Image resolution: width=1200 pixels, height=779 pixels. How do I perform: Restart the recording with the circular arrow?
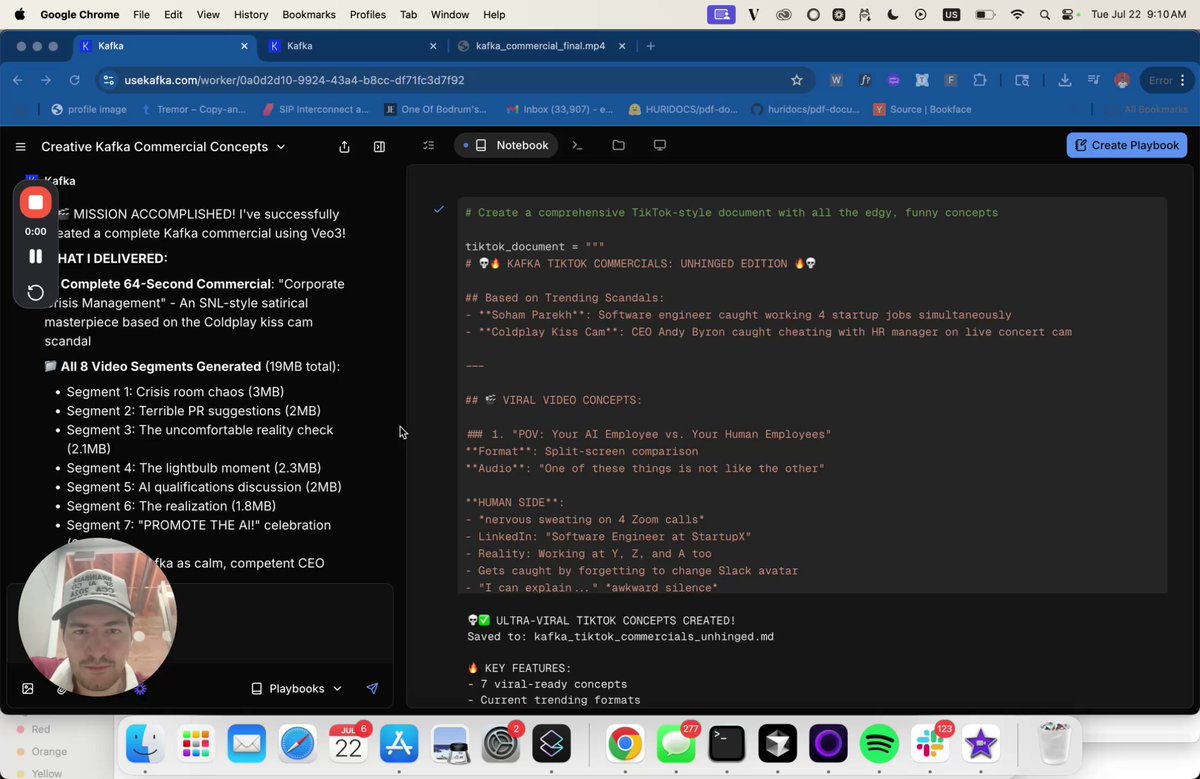(x=35, y=292)
